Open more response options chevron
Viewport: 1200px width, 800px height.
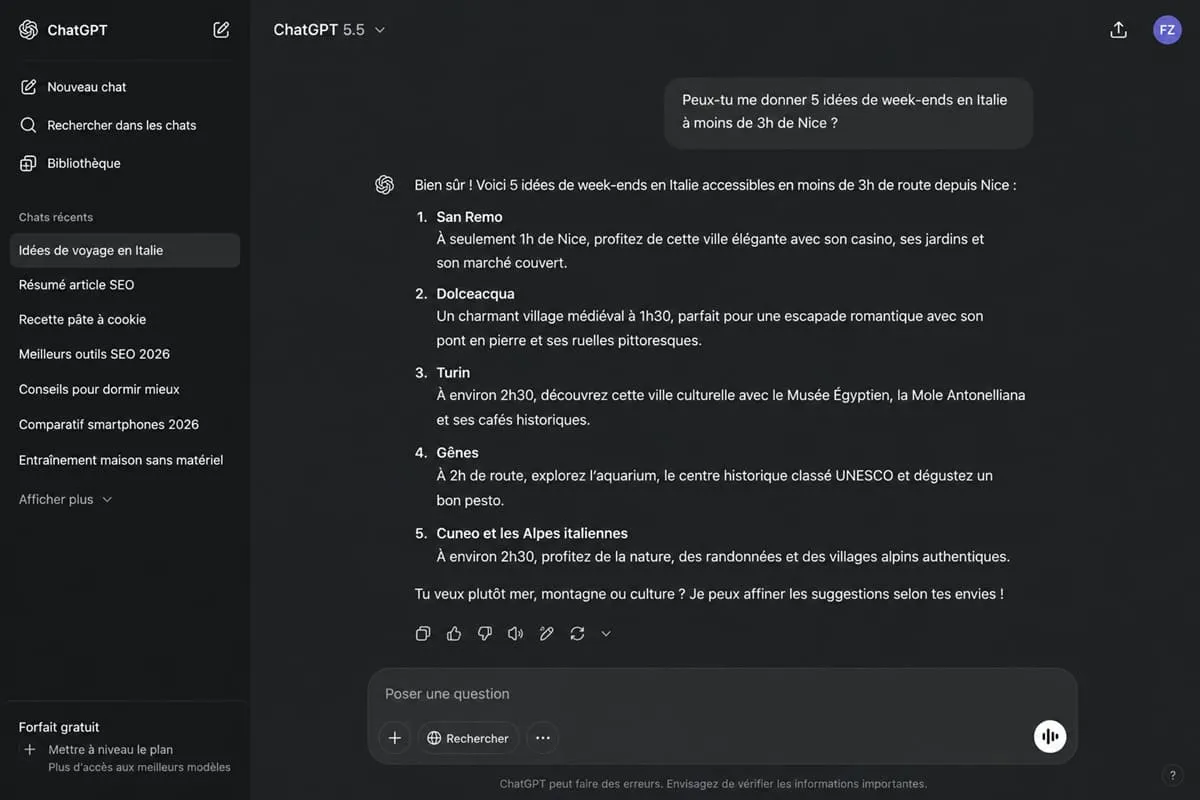606,633
